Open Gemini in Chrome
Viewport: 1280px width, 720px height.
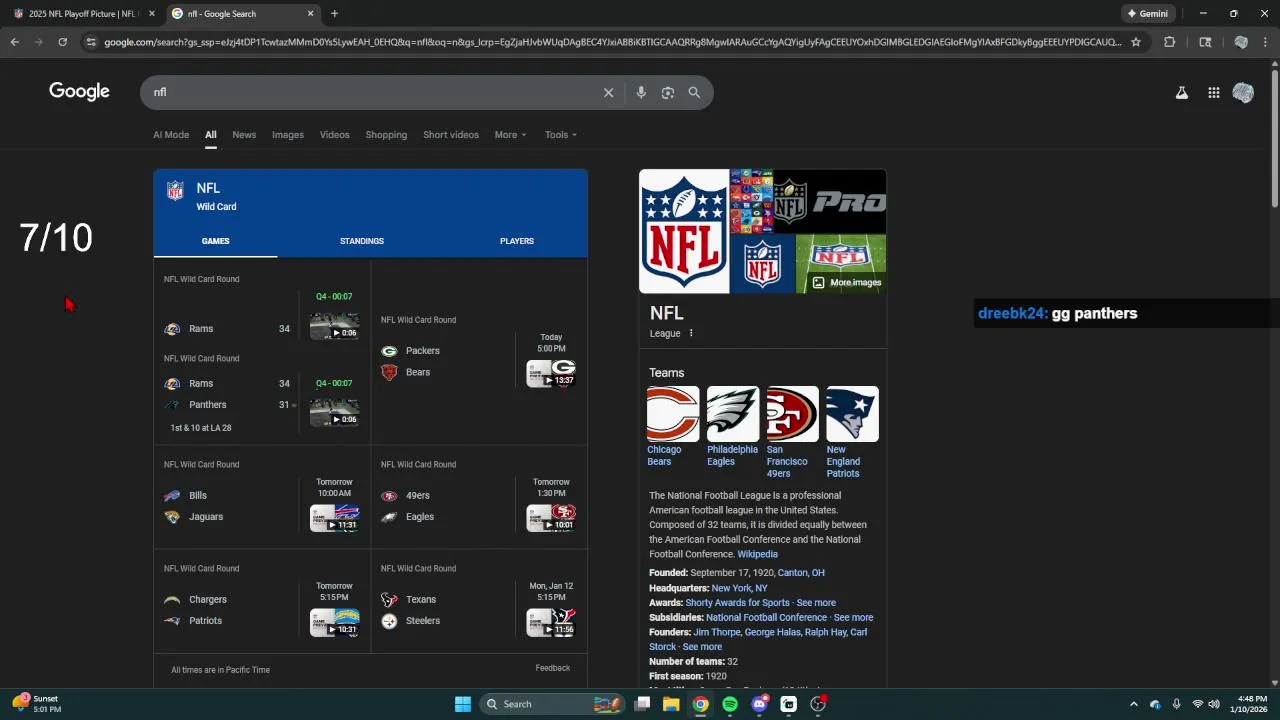1148,14
